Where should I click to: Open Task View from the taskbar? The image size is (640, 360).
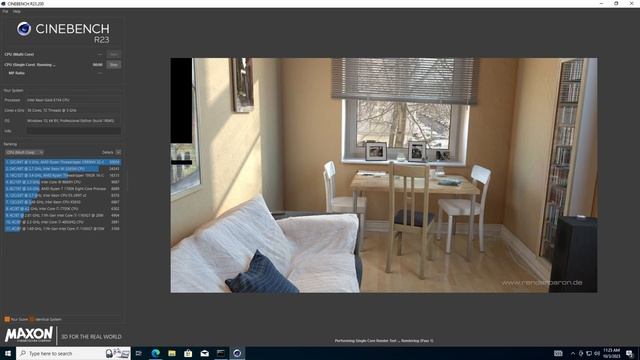pyautogui.click(x=139, y=353)
